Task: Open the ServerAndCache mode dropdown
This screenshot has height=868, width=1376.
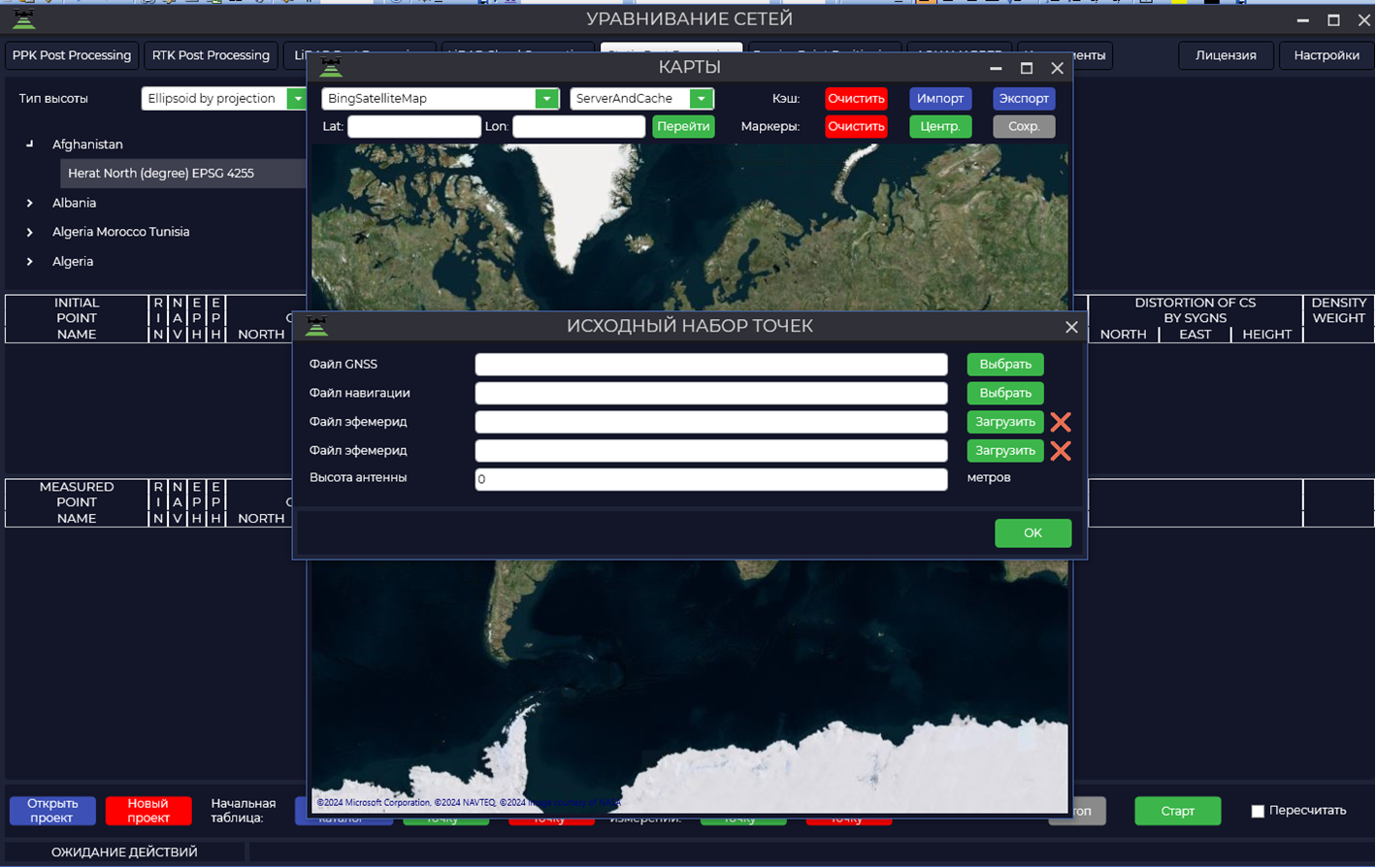Action: pyautogui.click(x=702, y=99)
